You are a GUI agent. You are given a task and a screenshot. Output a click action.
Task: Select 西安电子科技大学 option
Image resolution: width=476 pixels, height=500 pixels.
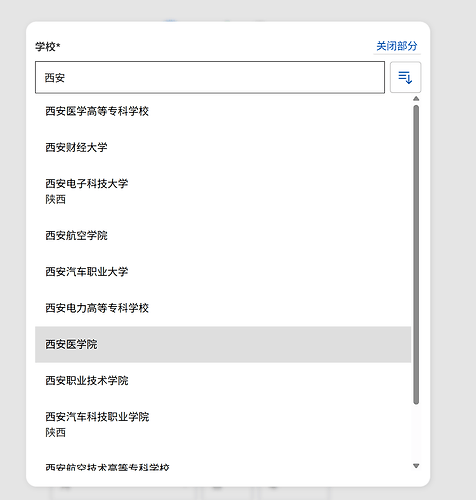(223, 191)
